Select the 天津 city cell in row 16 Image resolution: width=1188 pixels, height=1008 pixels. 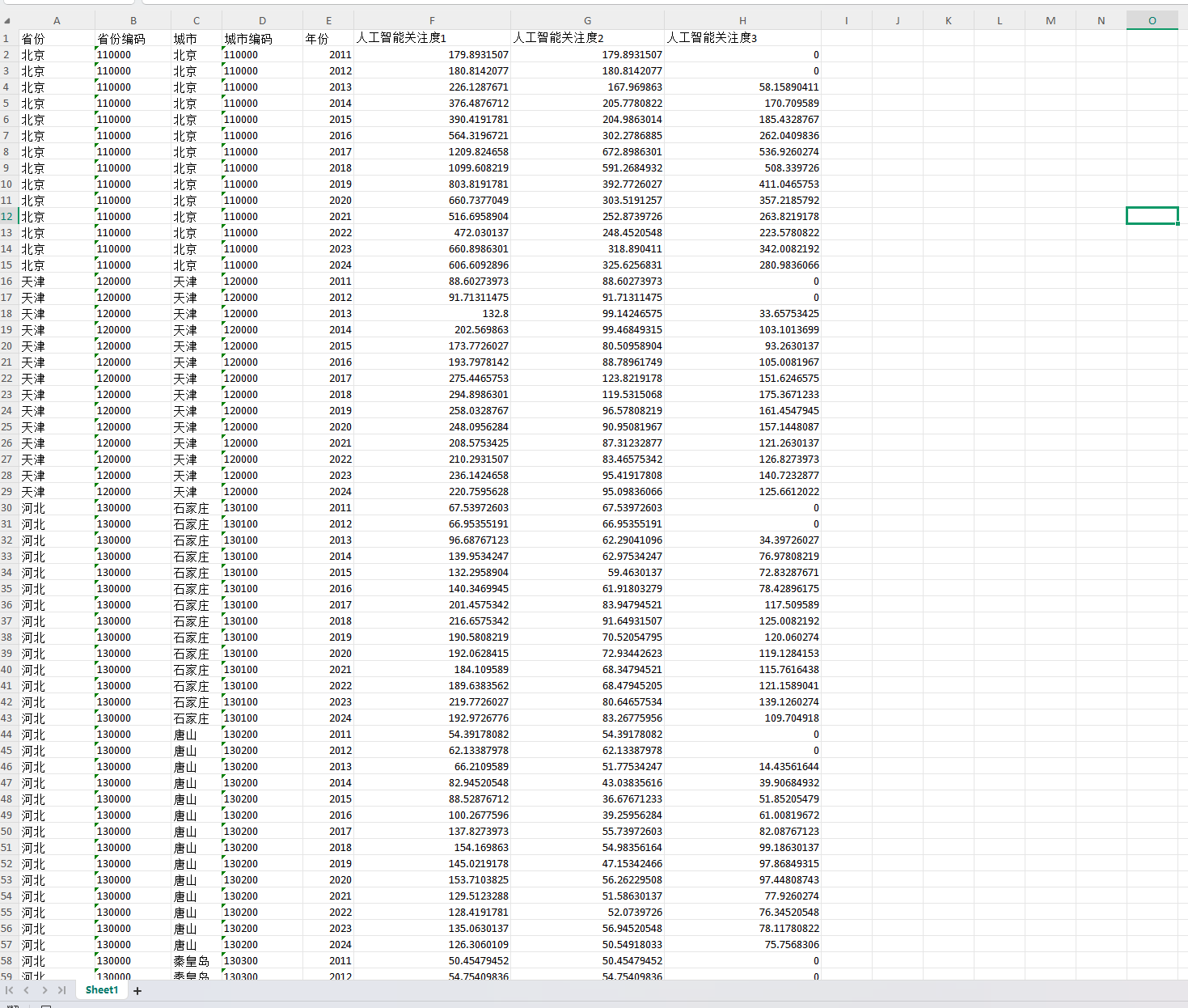tap(197, 281)
